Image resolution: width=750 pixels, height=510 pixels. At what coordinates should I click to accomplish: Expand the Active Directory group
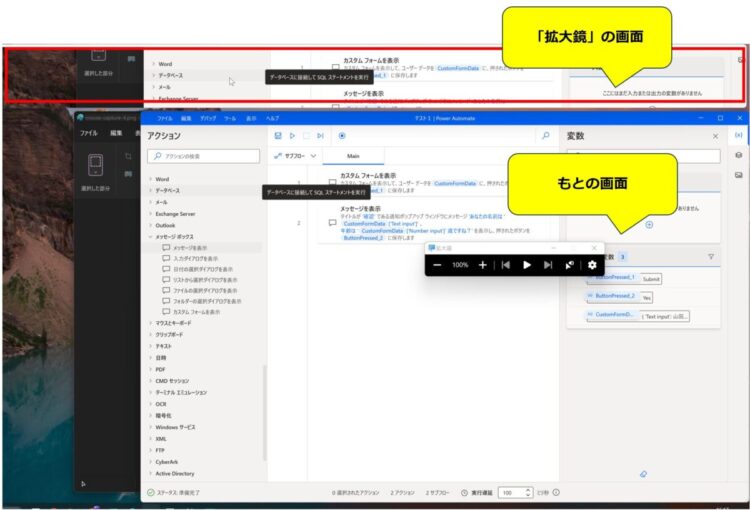click(x=150, y=474)
